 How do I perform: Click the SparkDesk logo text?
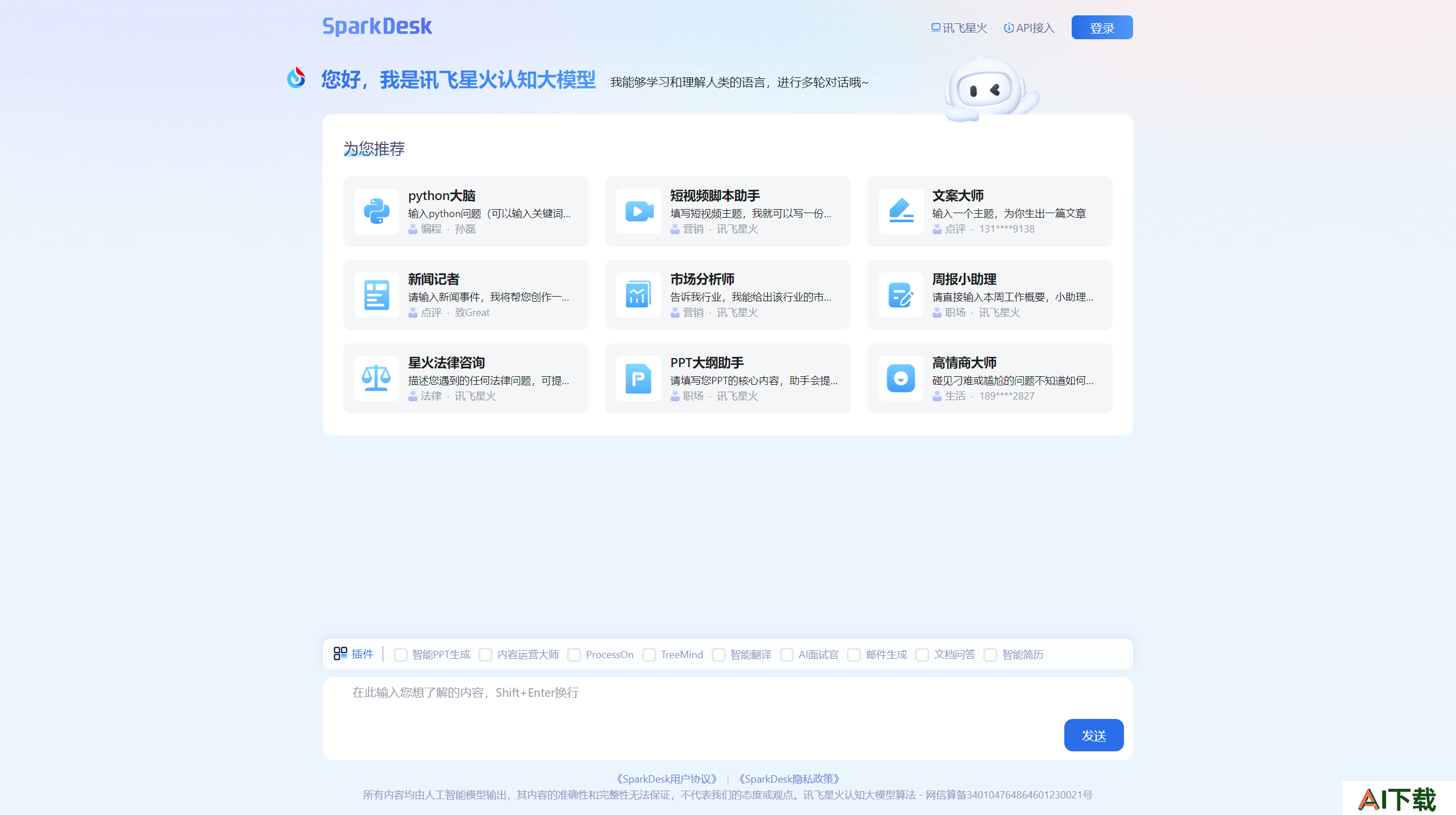coord(378,26)
